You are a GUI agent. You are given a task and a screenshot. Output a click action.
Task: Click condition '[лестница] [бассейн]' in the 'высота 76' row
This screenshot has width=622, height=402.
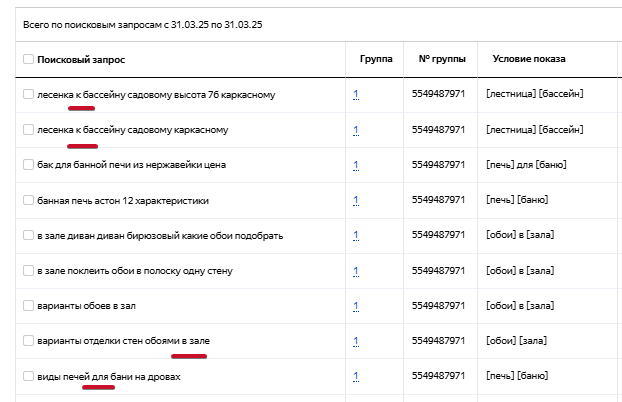tap(535, 94)
